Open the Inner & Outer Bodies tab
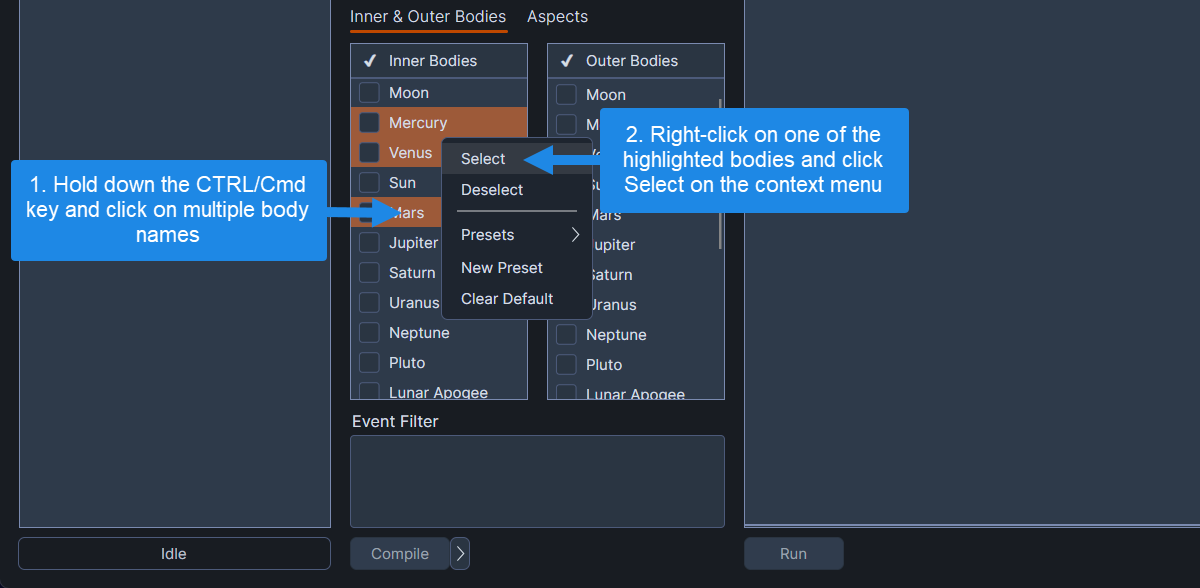 pos(428,16)
